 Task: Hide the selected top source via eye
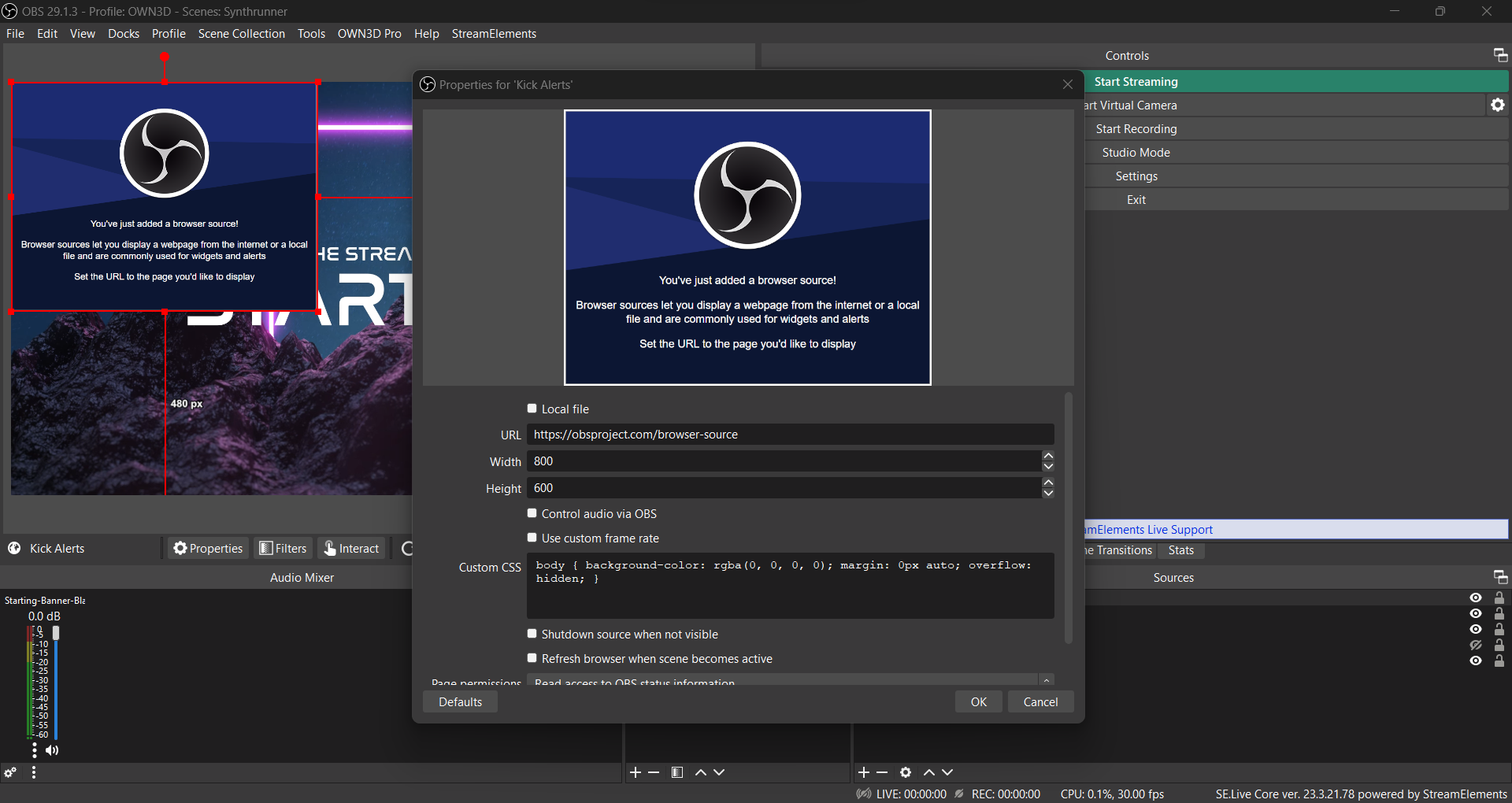click(1476, 598)
